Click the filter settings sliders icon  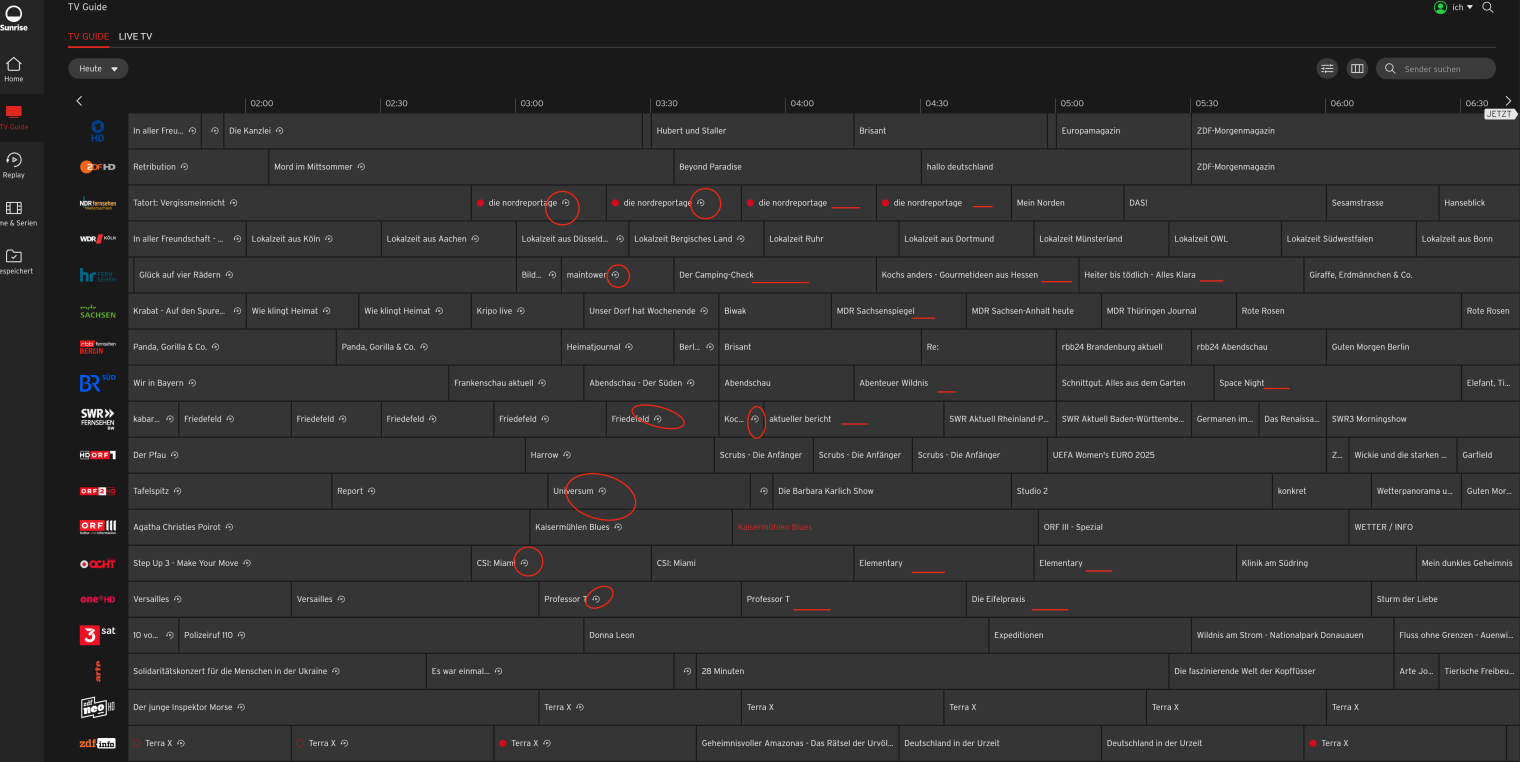tap(1327, 69)
